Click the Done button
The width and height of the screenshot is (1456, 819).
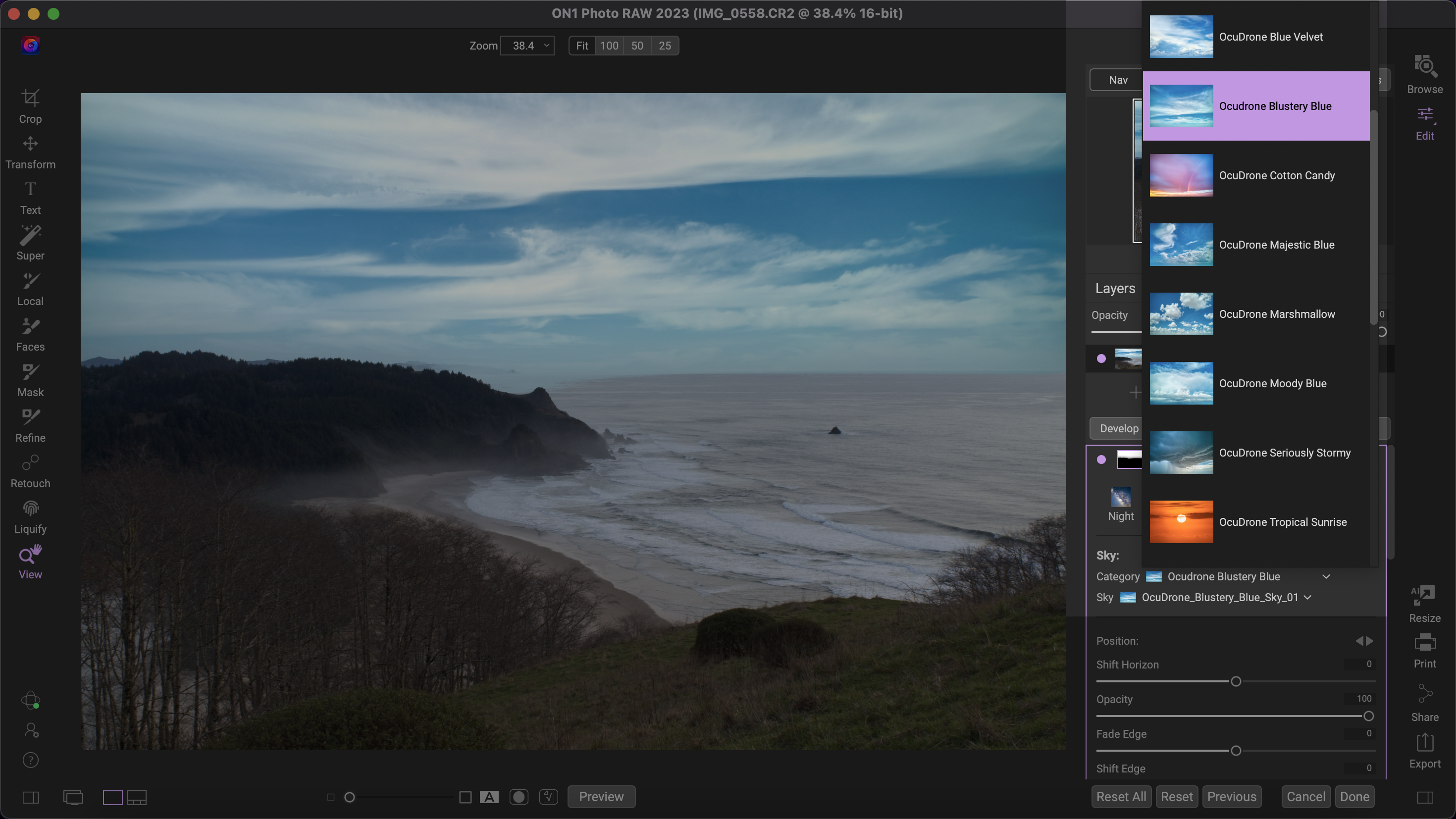coord(1354,796)
